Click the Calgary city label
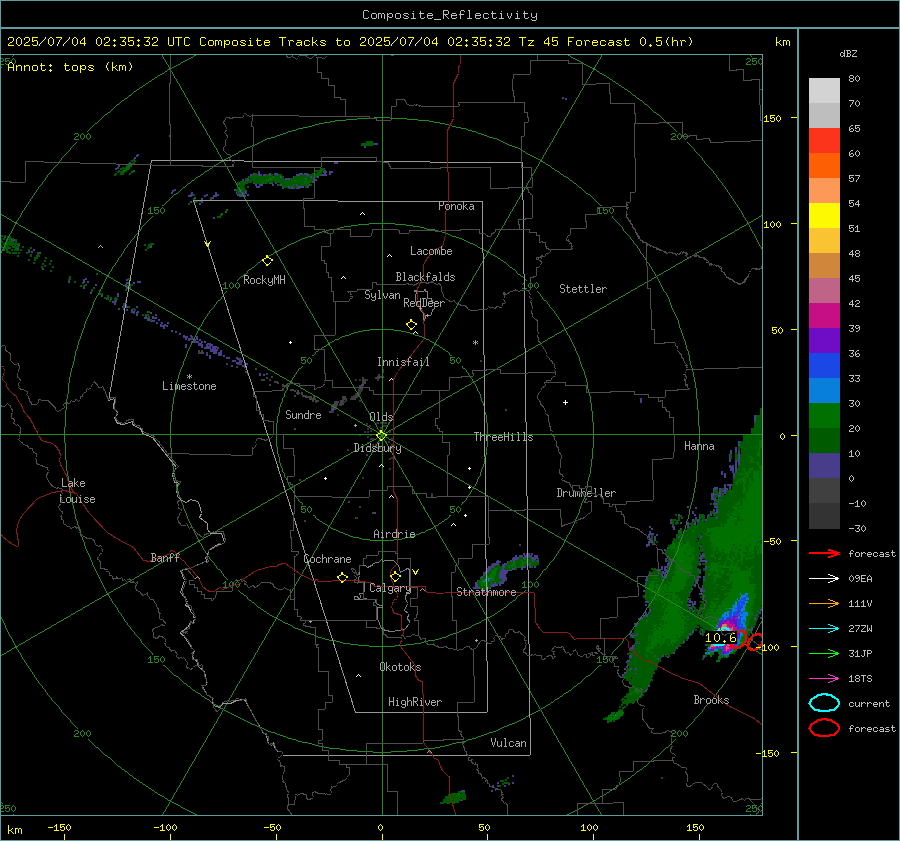This screenshot has height=841, width=900. click(x=390, y=588)
